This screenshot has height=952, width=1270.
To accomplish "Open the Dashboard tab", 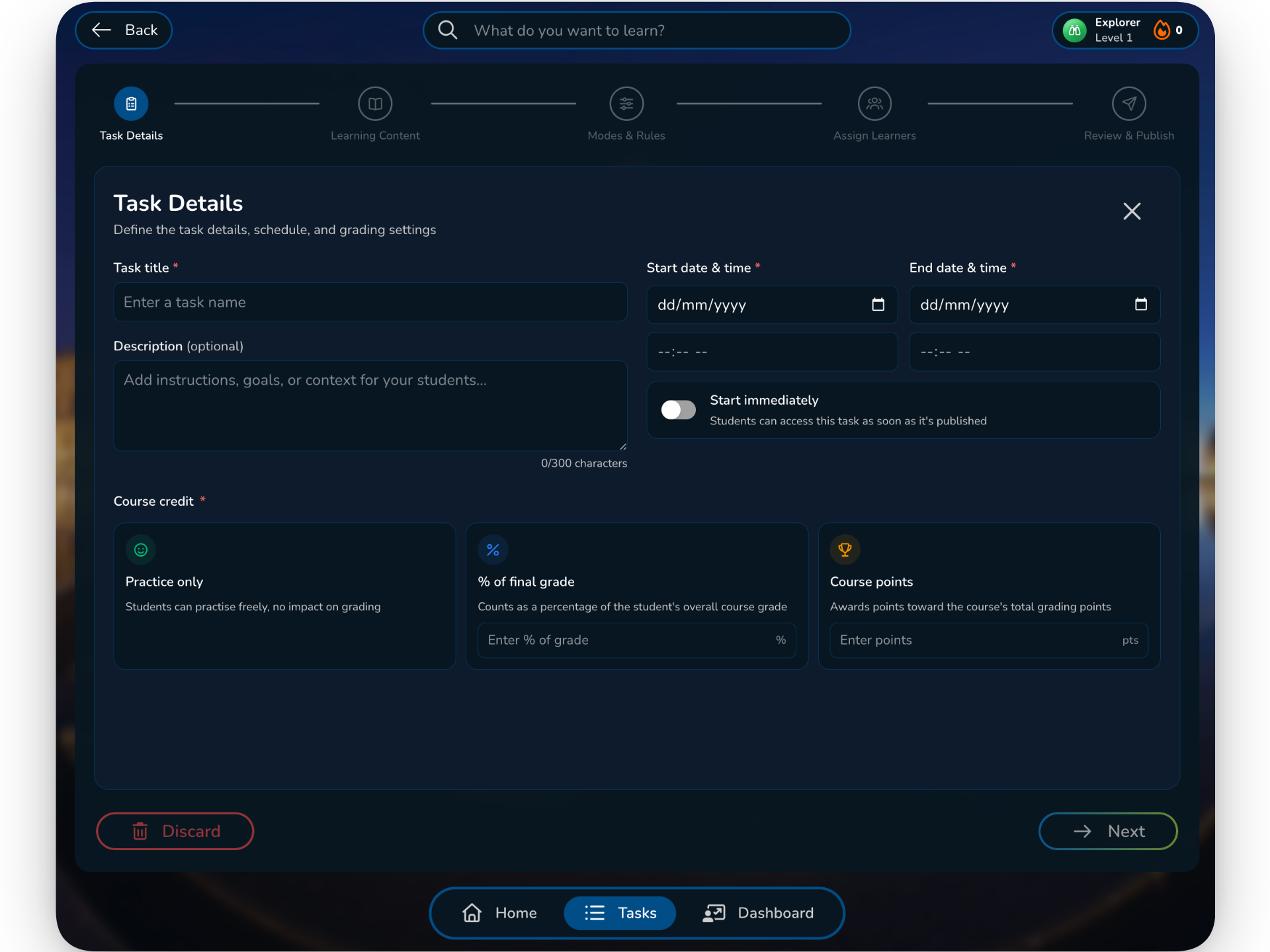I will (758, 913).
